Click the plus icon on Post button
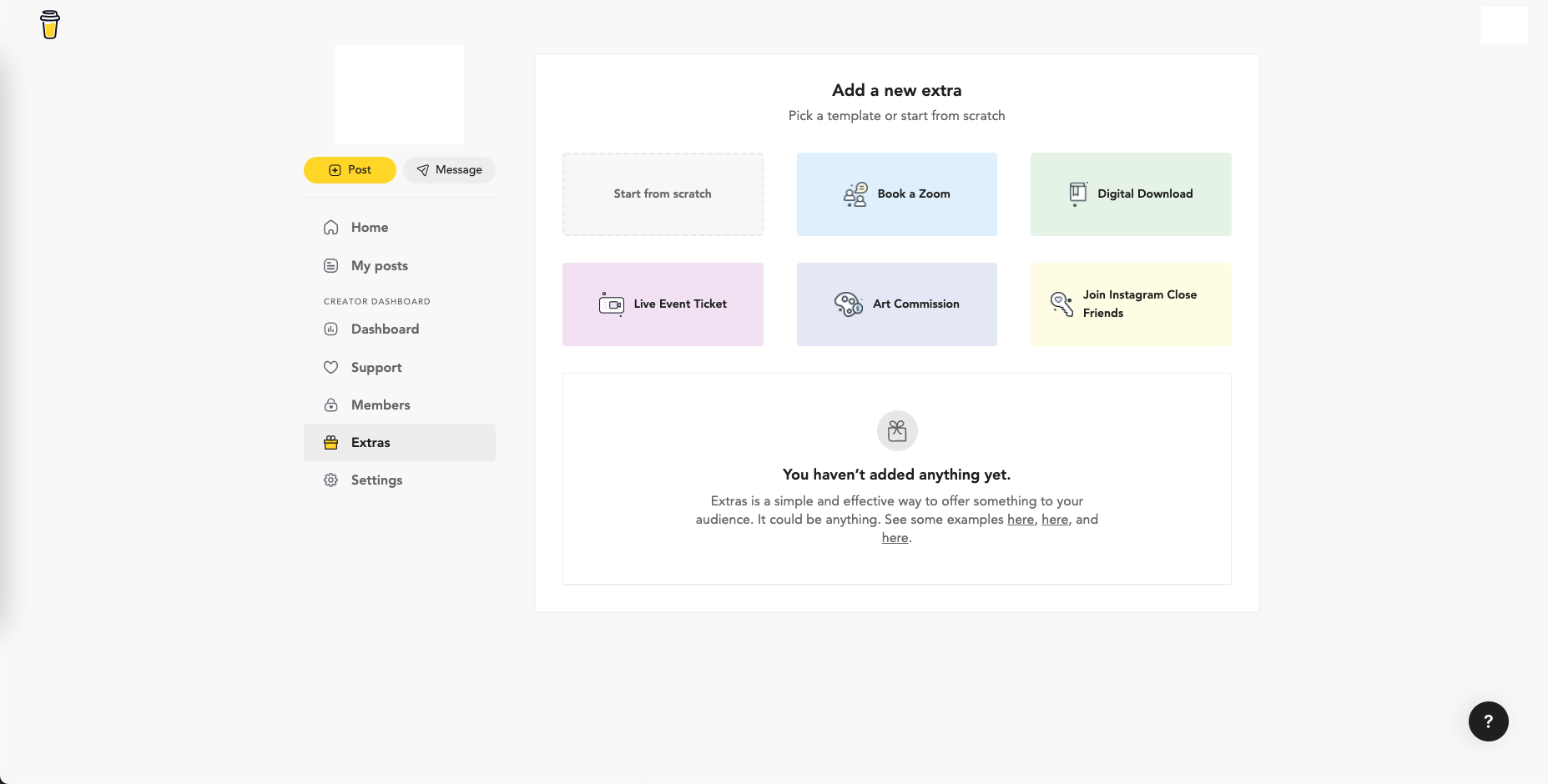The height and width of the screenshot is (784, 1548). 335,170
